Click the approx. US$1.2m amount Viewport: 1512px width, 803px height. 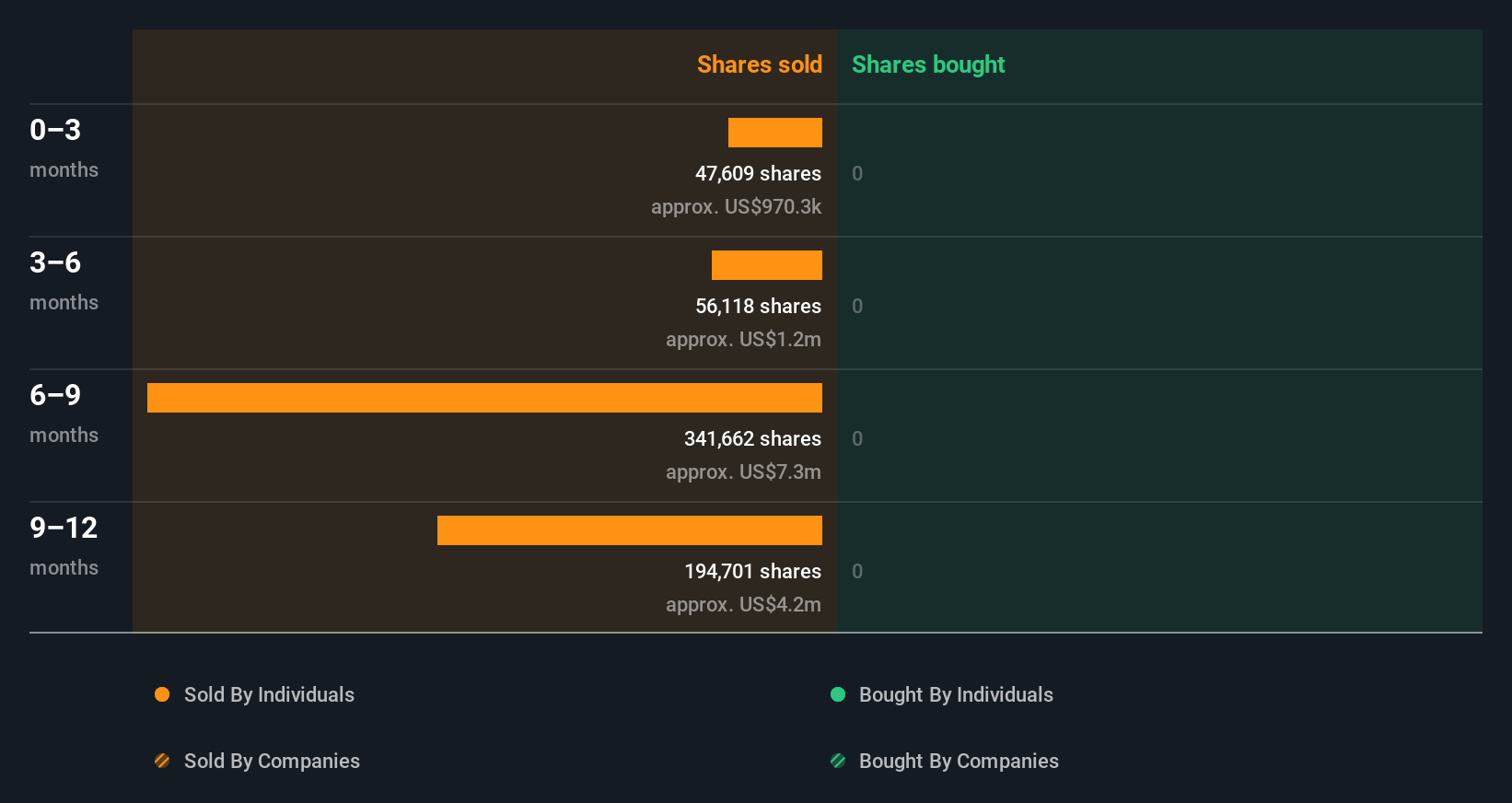(x=743, y=339)
